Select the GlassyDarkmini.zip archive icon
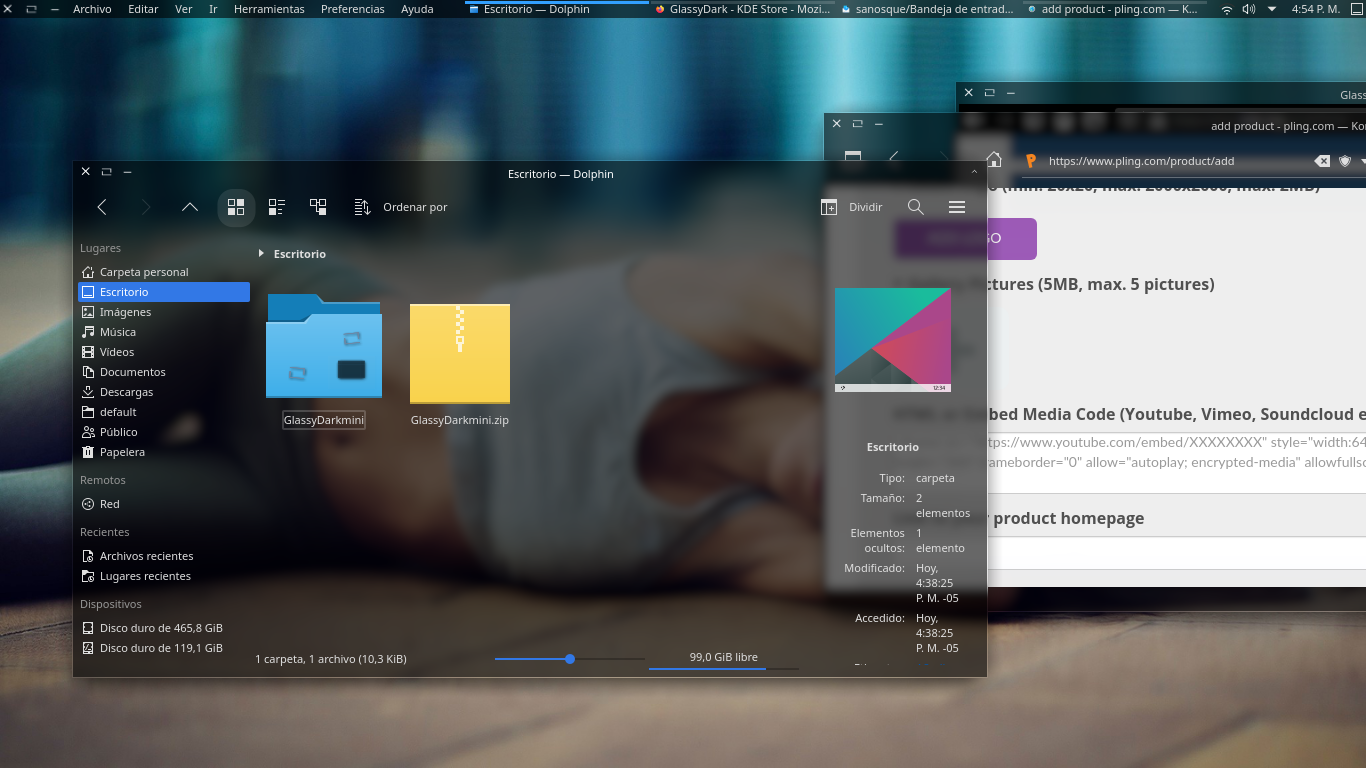The width and height of the screenshot is (1366, 768). (x=460, y=354)
